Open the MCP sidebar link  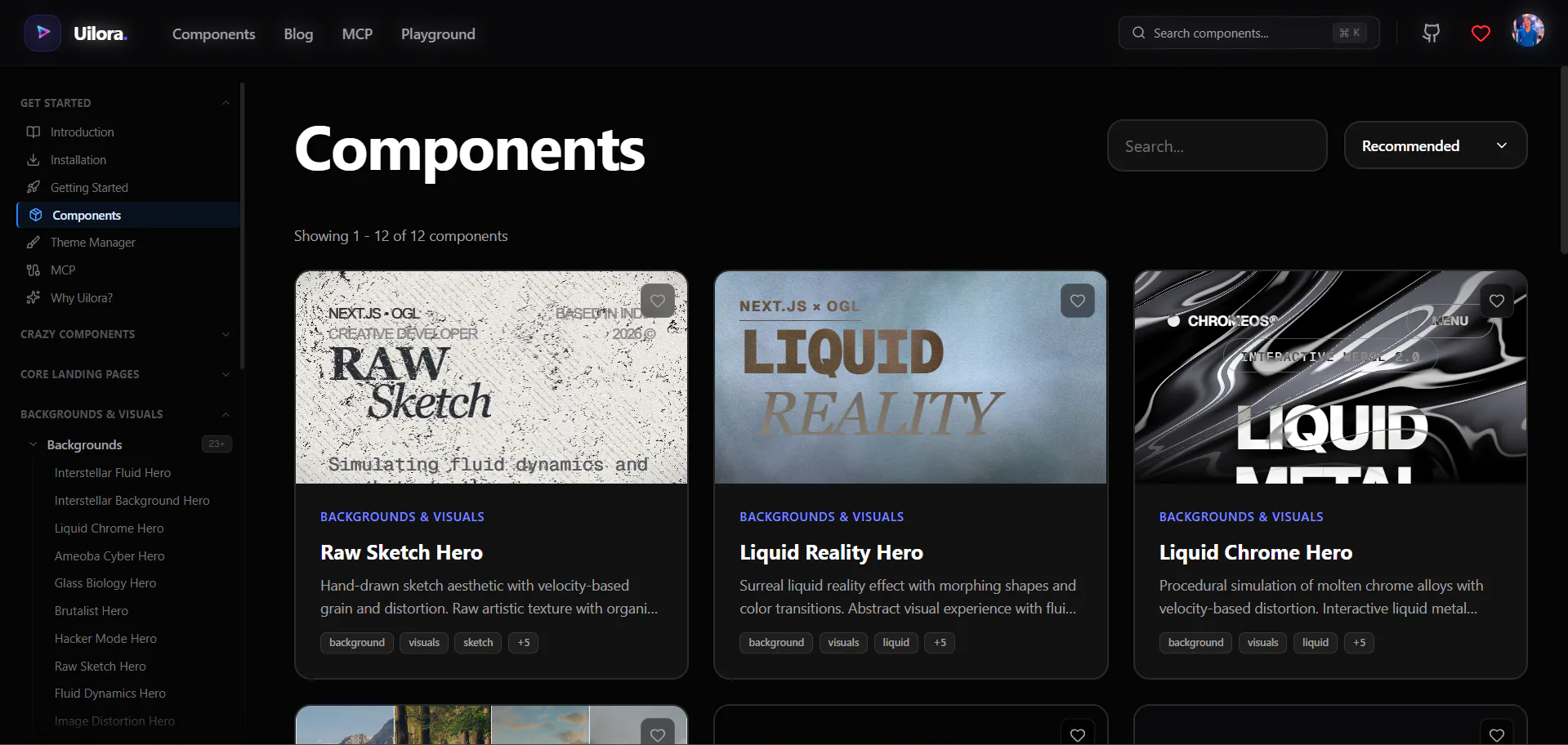pyautogui.click(x=63, y=270)
